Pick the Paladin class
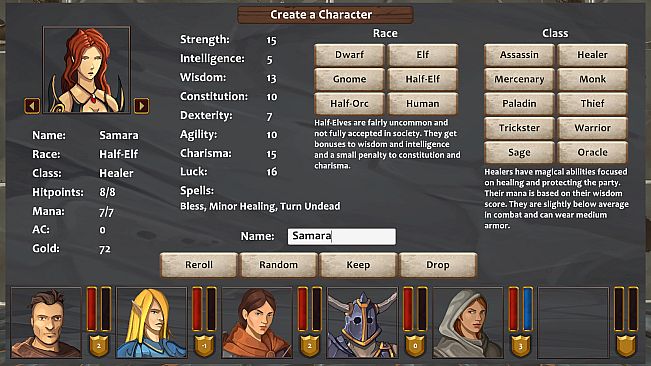 (x=519, y=103)
